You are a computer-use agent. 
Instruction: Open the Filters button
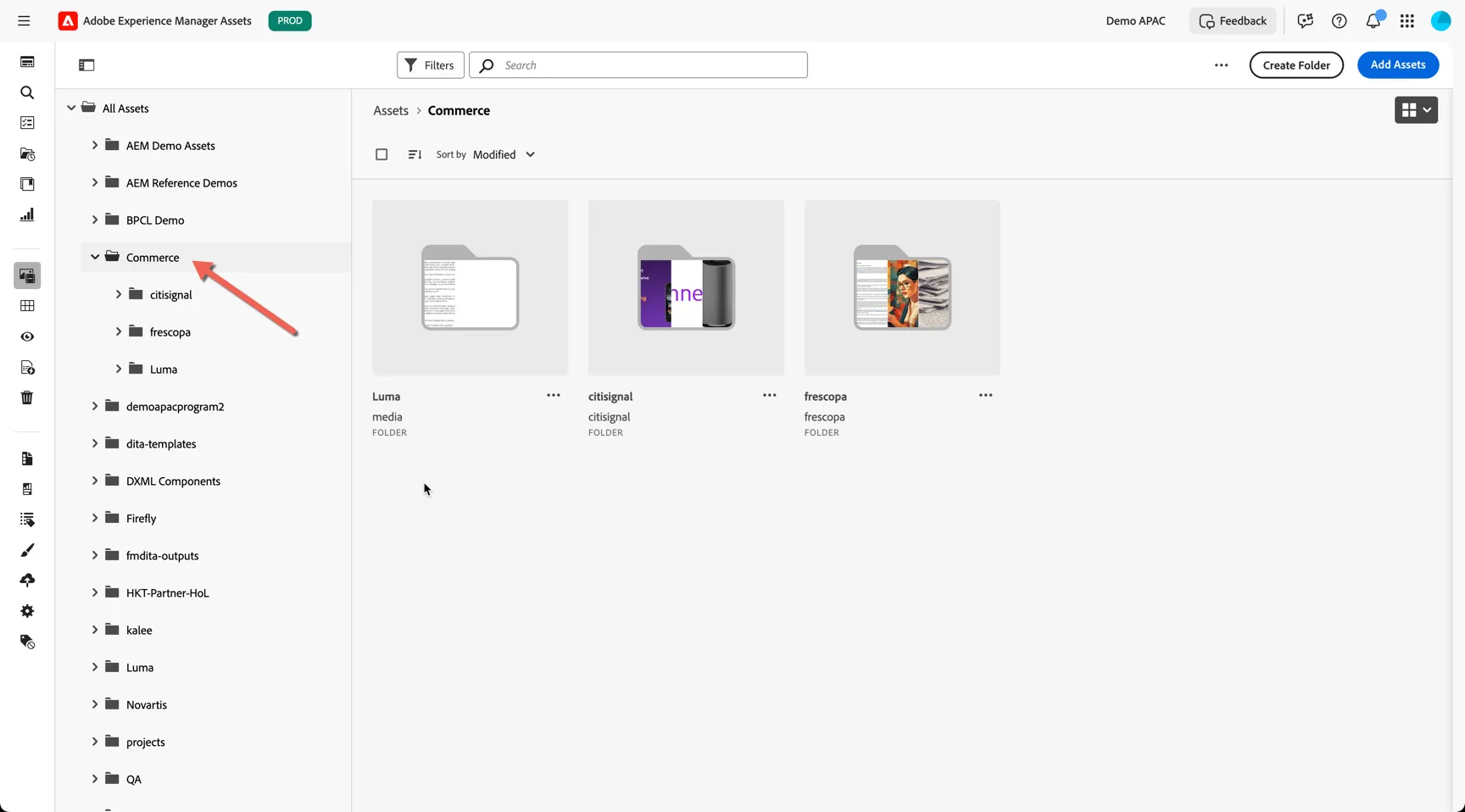pos(430,65)
